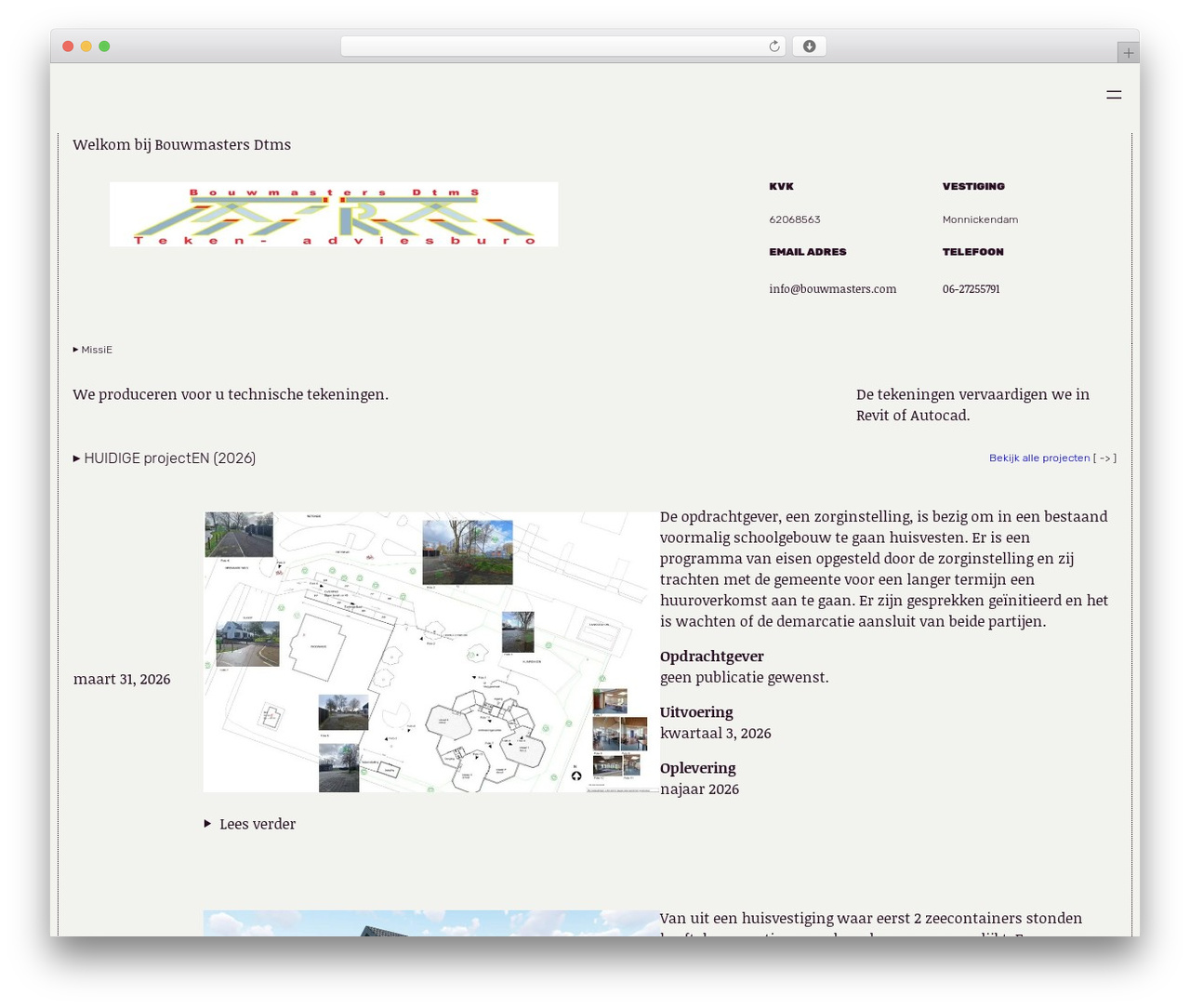Follow Bekijk alle projecten link

[1039, 458]
